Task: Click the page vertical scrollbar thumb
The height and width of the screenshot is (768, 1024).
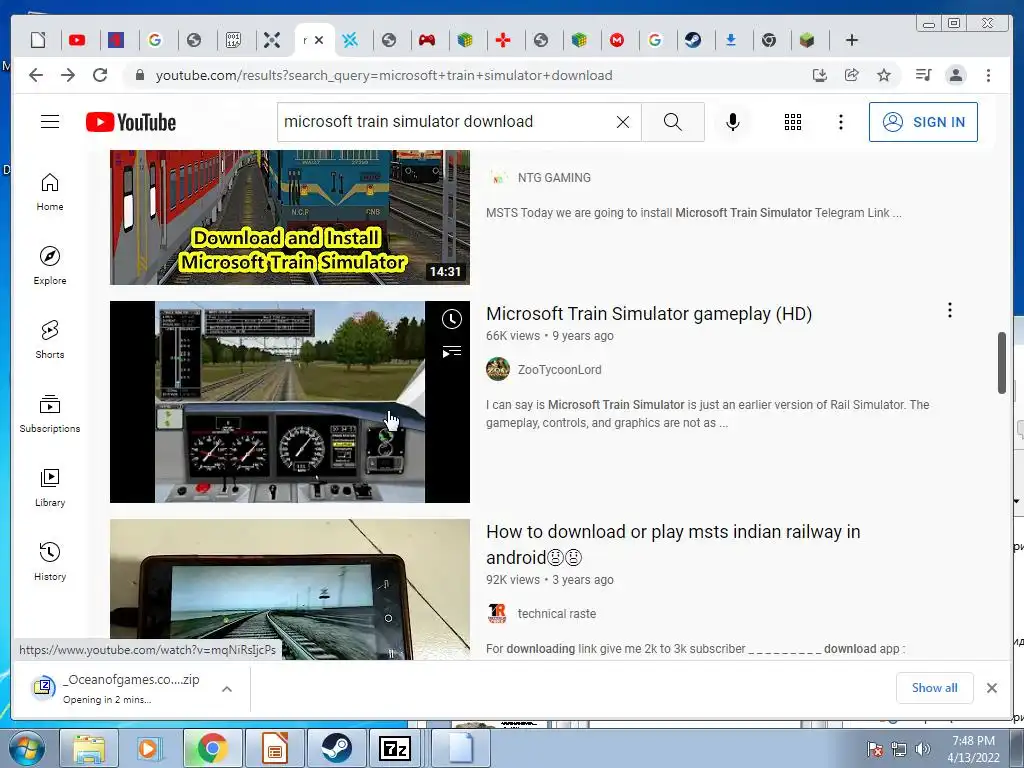Action: click(x=1002, y=363)
